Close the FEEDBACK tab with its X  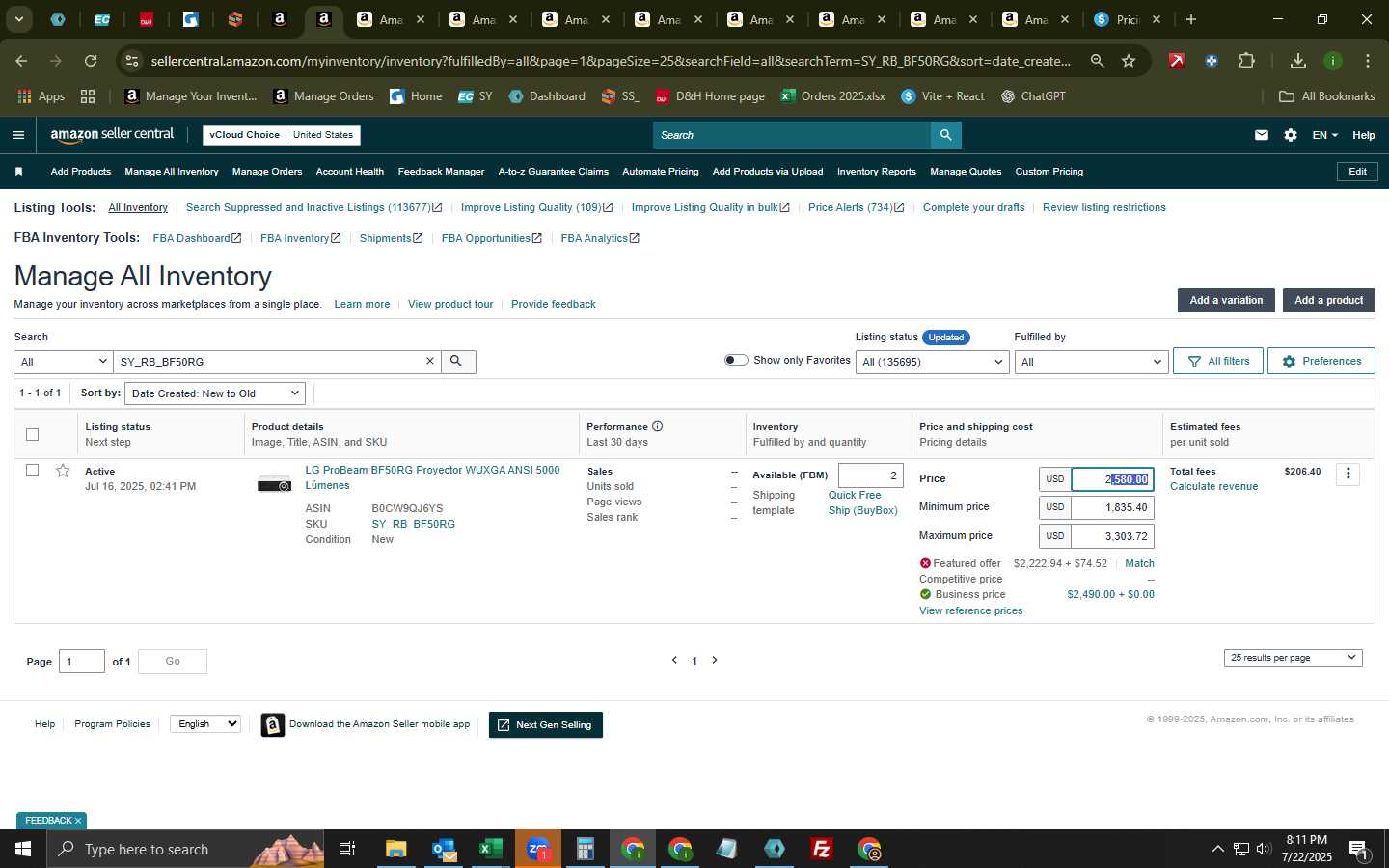(x=78, y=821)
